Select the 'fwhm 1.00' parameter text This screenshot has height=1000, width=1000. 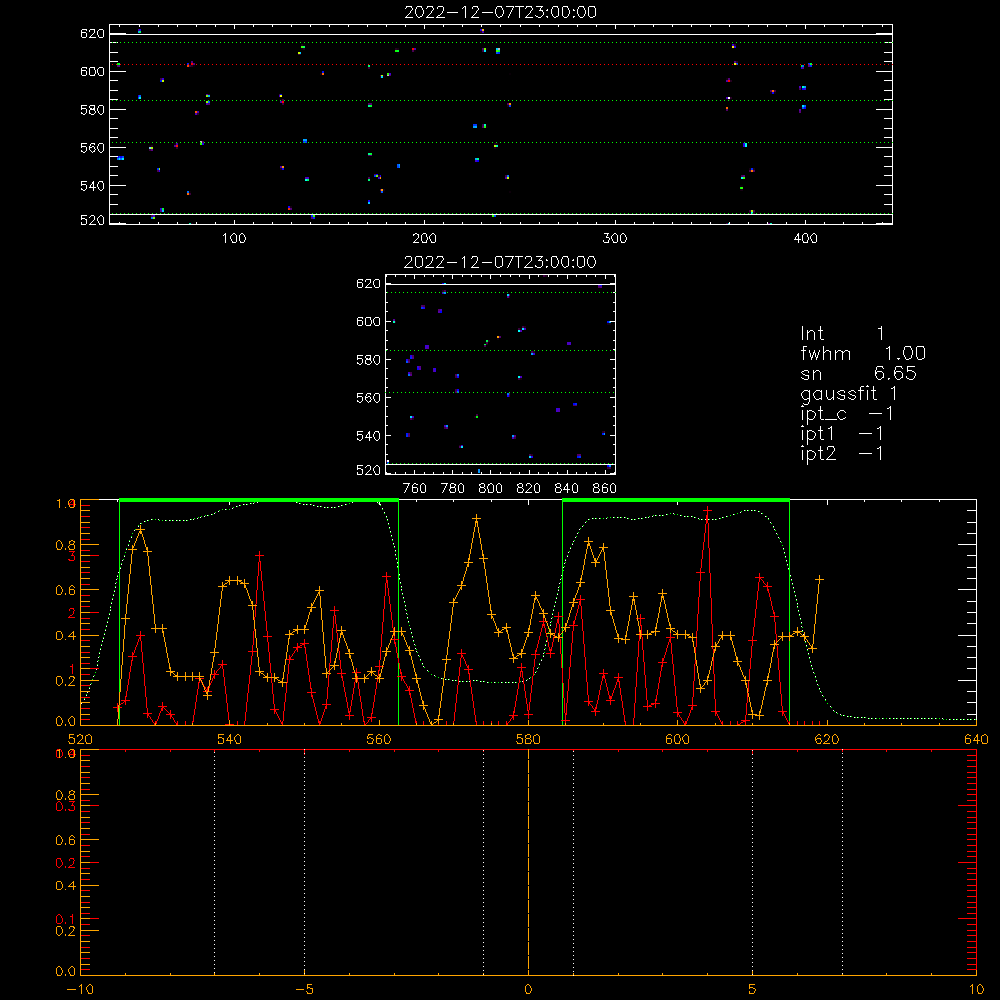(863, 353)
